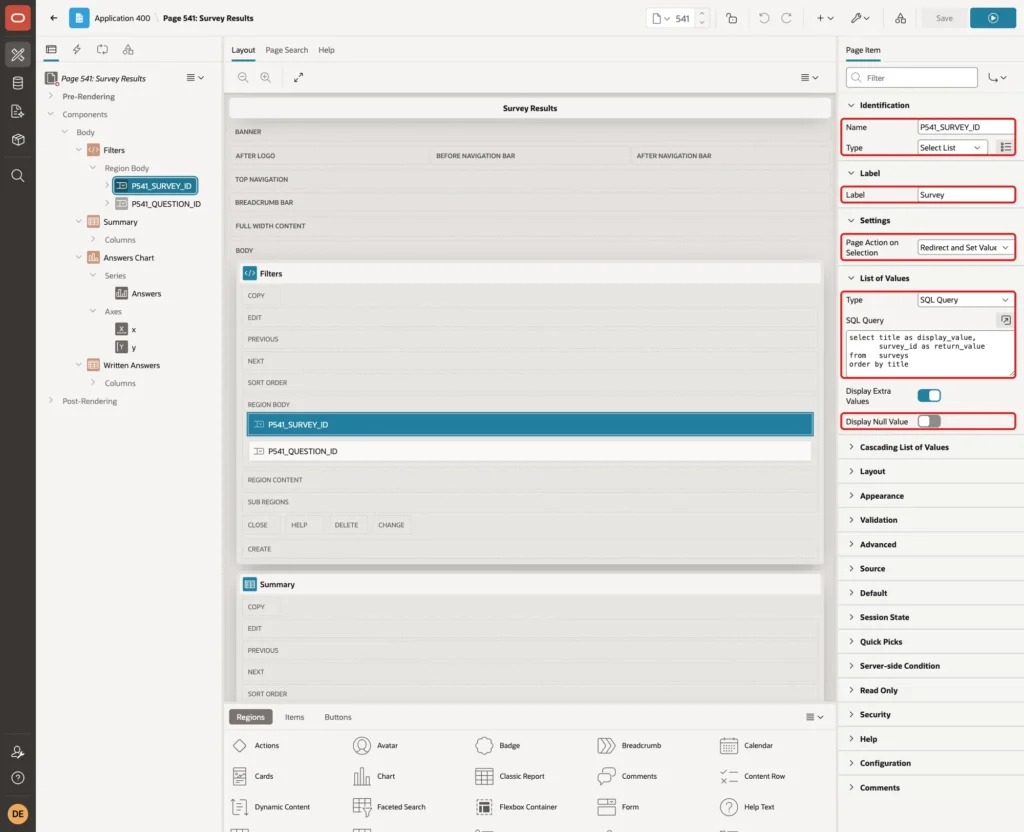The width and height of the screenshot is (1024, 832).
Task: Enable the Display Null Value switch
Action: coord(929,421)
